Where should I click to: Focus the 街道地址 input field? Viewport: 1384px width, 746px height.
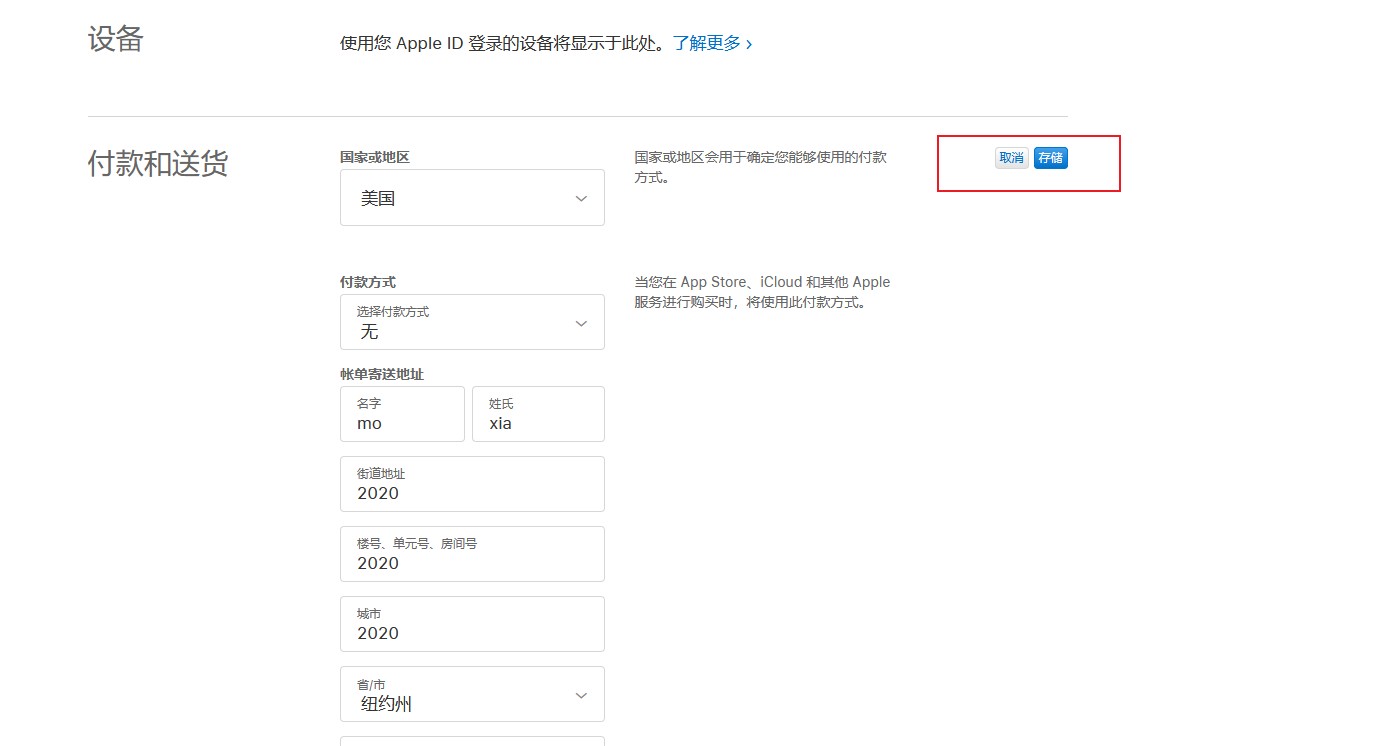[x=472, y=484]
